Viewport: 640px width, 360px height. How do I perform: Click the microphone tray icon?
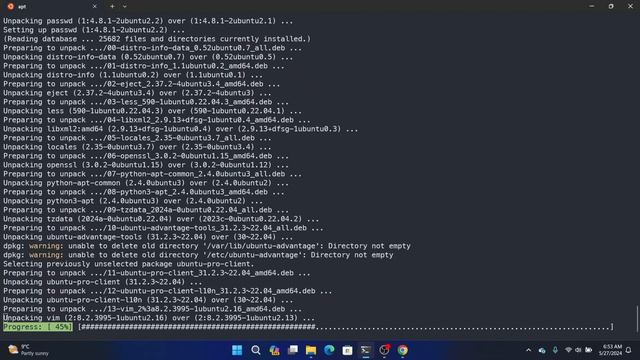(x=555, y=350)
